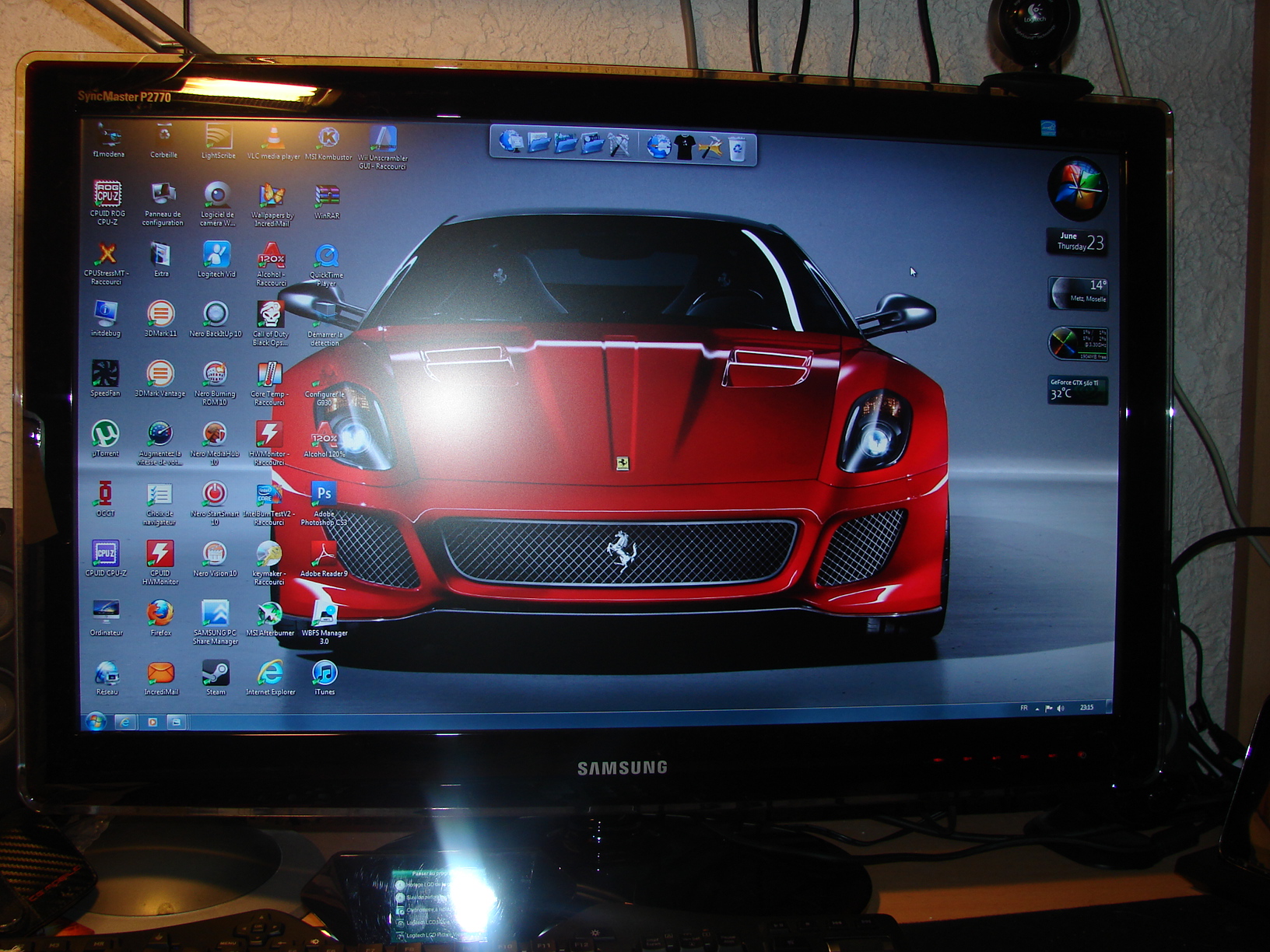Click the volume speaker icon in the tray

pos(1061,708)
